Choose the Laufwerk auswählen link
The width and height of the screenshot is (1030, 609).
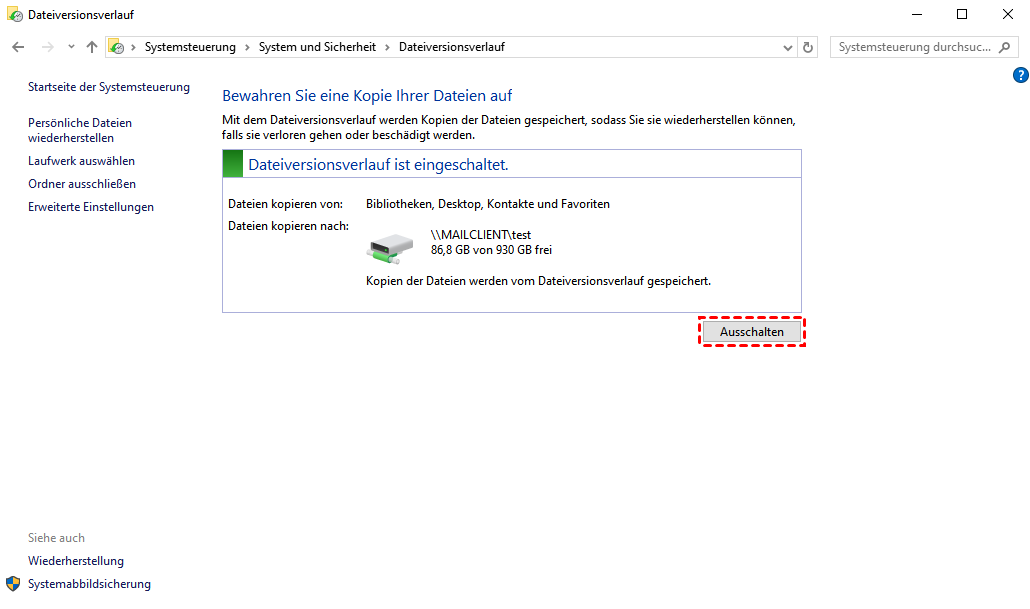tap(81, 161)
